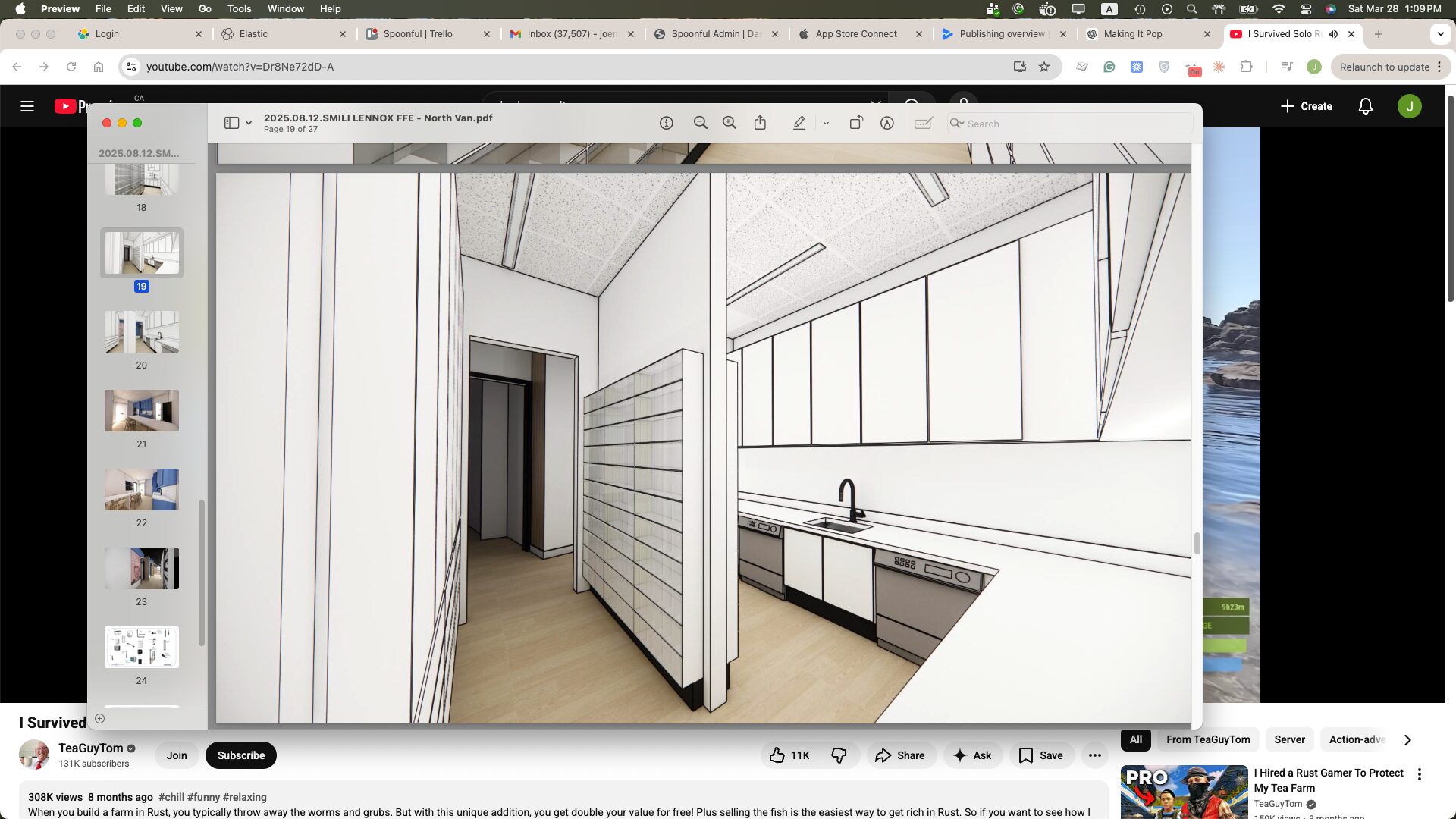This screenshot has width=1456, height=819.
Task: Switch to the Spoonful | Trello tab
Action: coord(418,34)
